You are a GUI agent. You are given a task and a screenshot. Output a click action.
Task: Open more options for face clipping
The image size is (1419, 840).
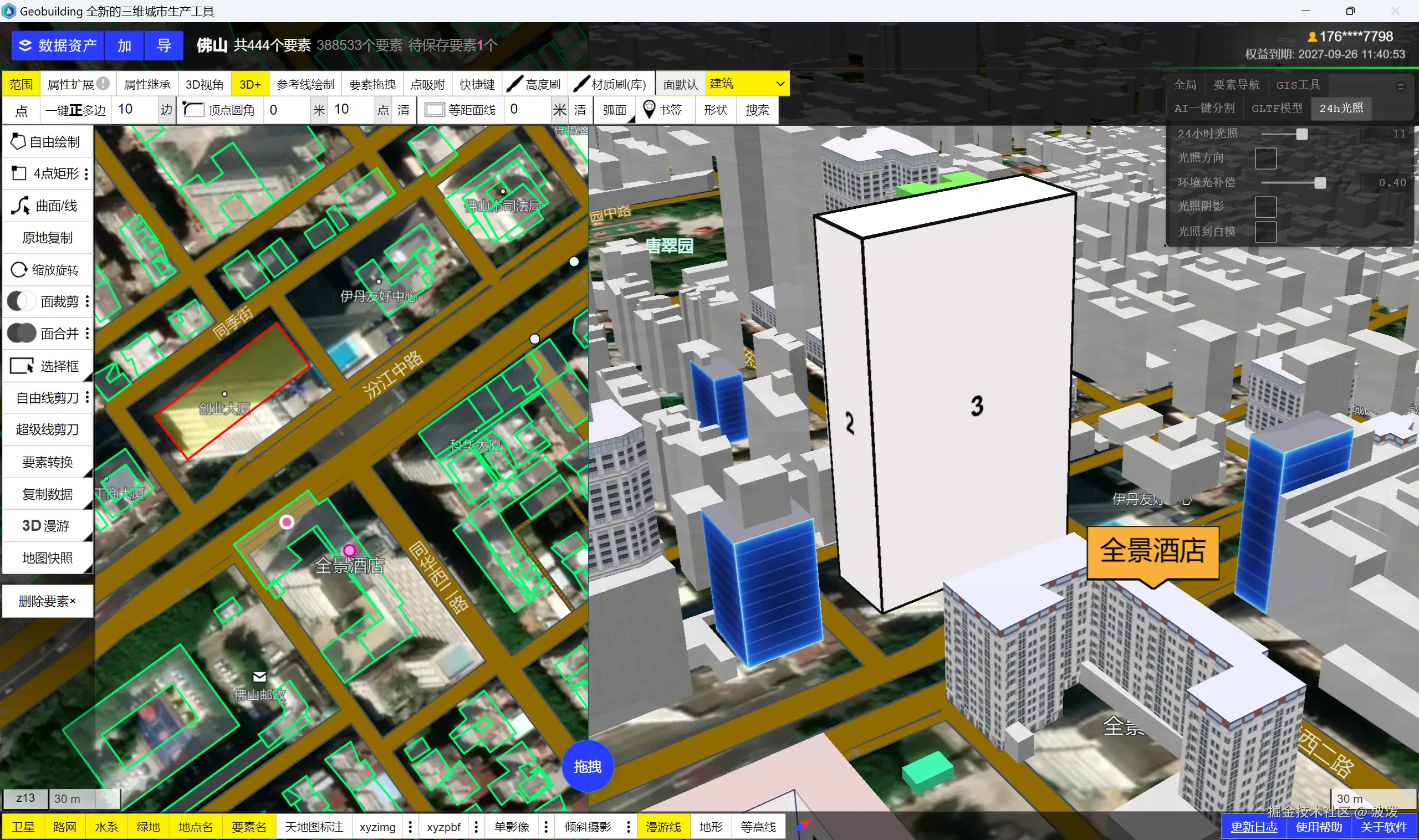tap(87, 301)
